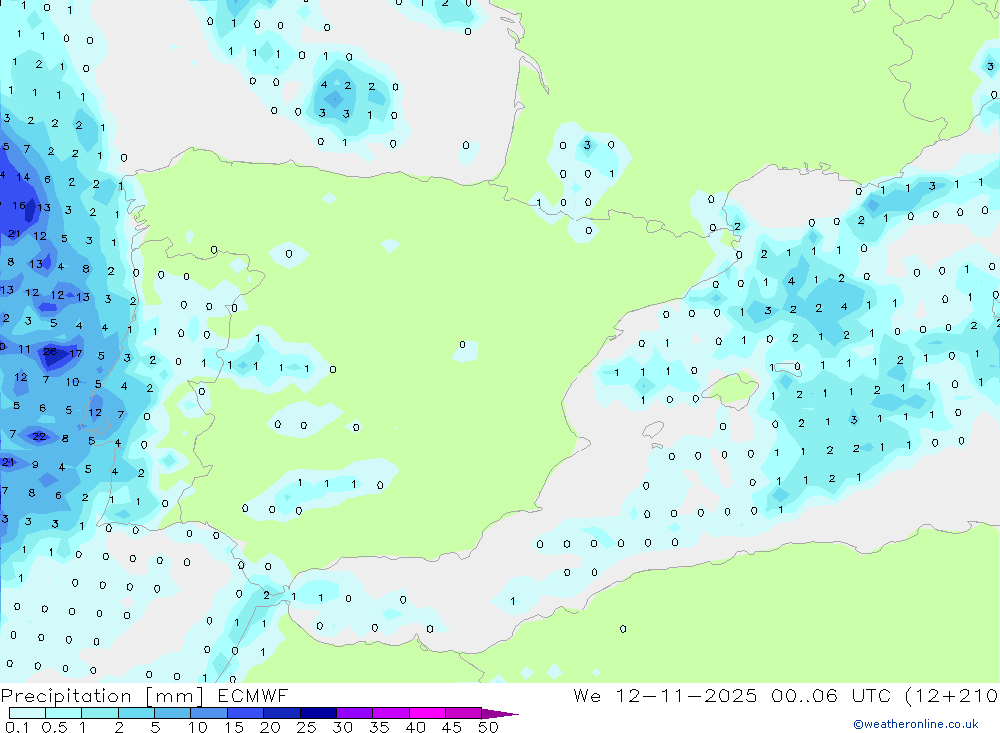The width and height of the screenshot is (1000, 733).
Task: Click the 20–25 mm dark blue legend swatch
Action: (282, 713)
